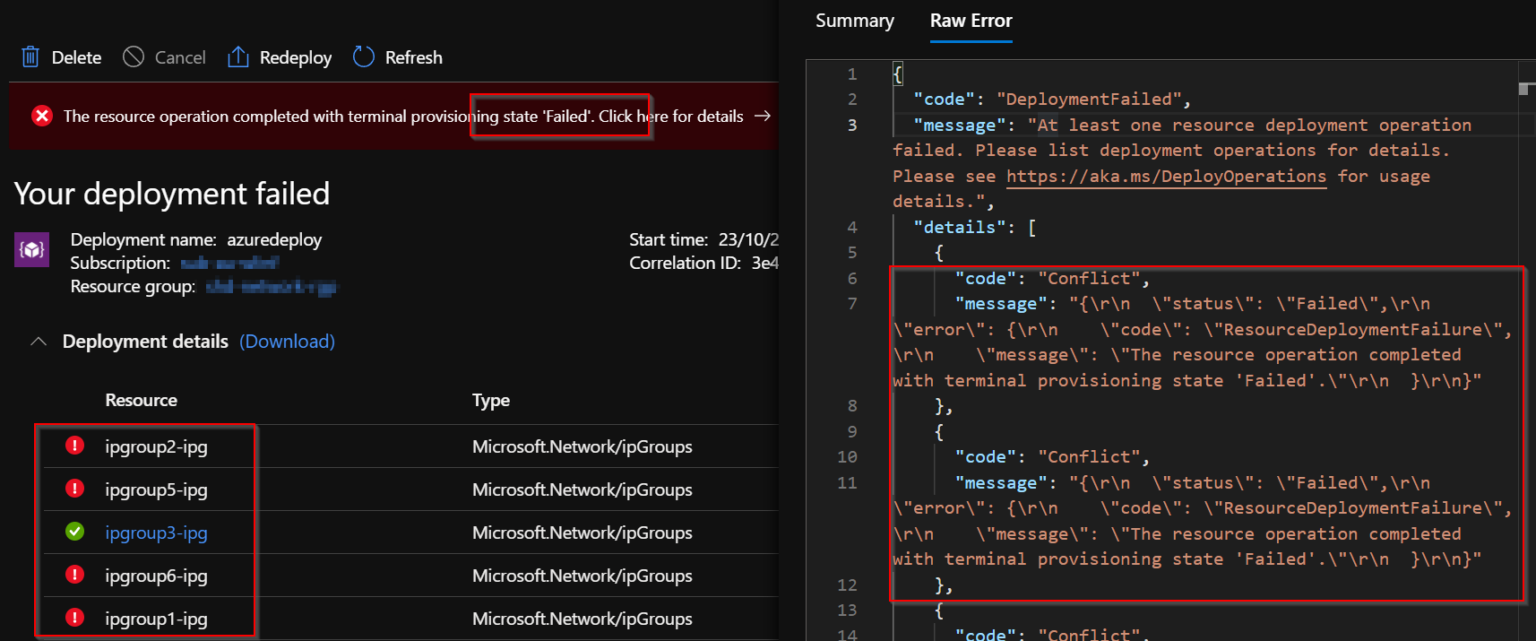Image resolution: width=1536 pixels, height=641 pixels.
Task: Switch to the Summary tab
Action: point(854,20)
